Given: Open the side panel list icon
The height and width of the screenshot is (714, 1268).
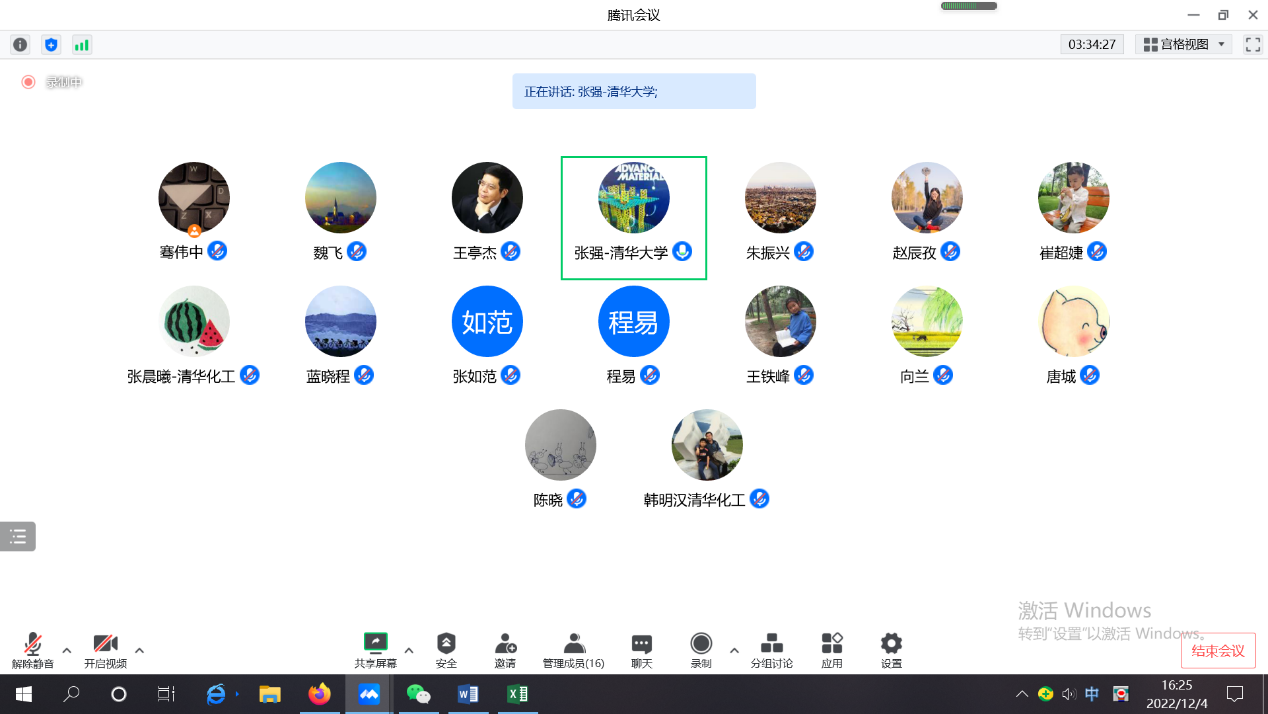Looking at the screenshot, I should [x=18, y=537].
